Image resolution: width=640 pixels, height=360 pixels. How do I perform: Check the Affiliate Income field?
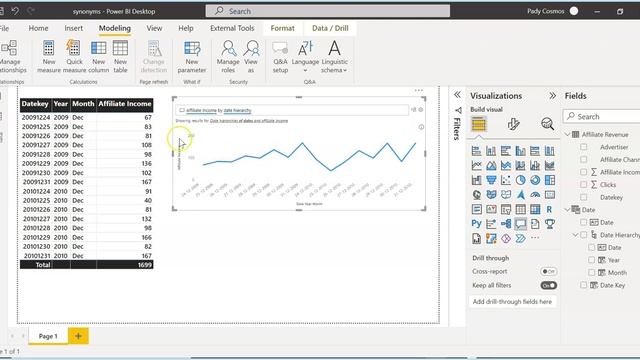[x=584, y=172]
